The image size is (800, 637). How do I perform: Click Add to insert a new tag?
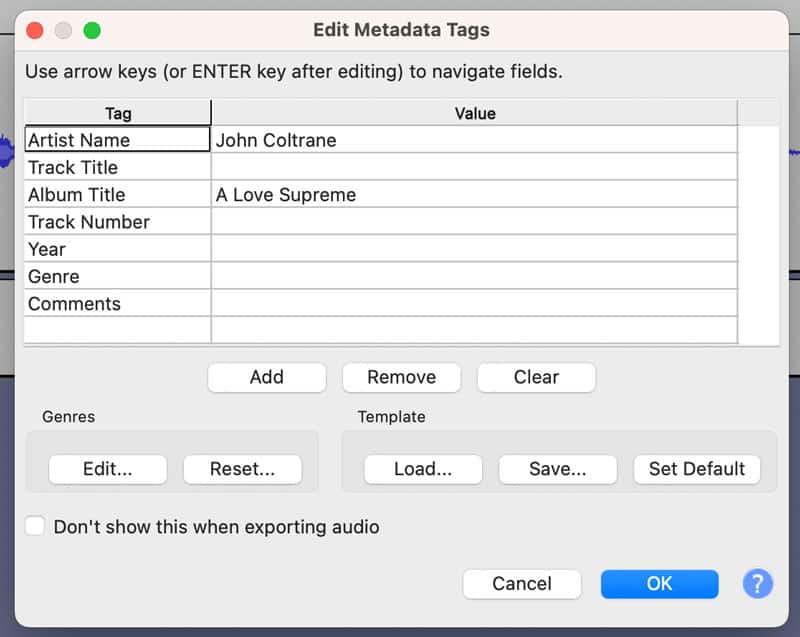tap(267, 377)
